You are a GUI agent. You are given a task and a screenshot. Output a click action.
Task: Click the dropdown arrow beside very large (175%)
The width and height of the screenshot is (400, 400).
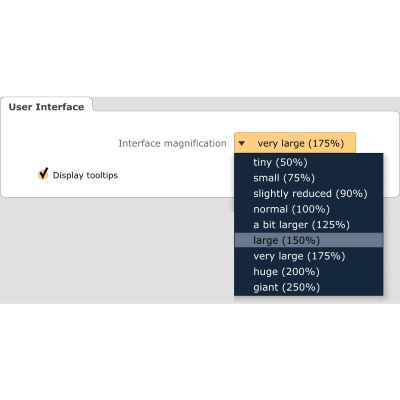point(242,143)
